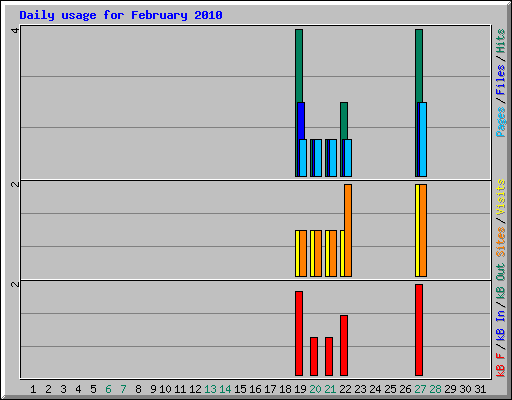Select the cyan Pages bar for day 20
The image size is (512, 400).
click(318, 158)
